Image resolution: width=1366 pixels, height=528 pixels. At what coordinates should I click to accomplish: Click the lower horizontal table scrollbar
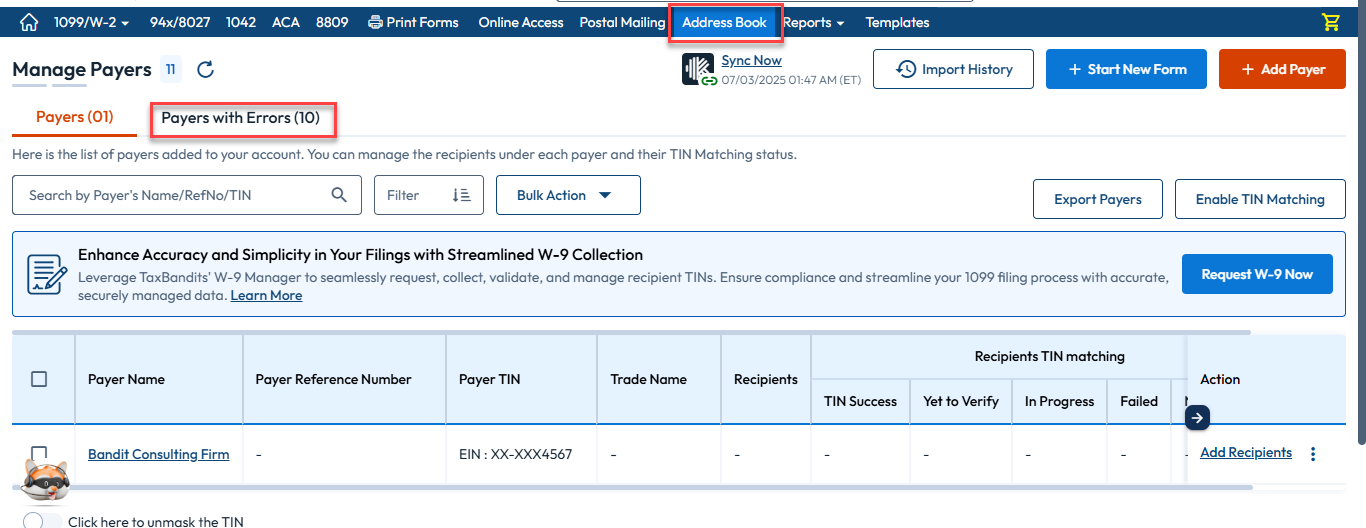632,487
